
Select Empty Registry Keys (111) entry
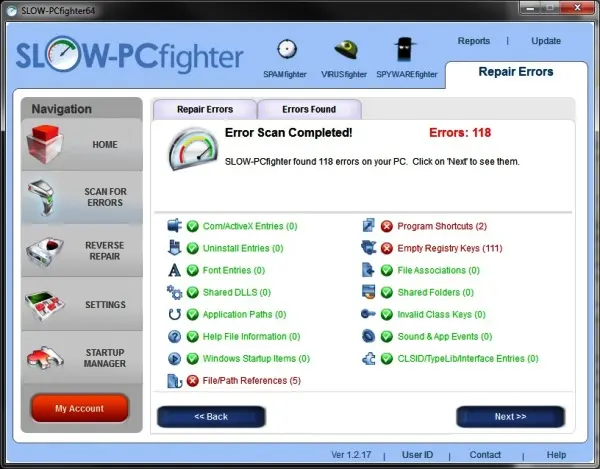point(448,248)
